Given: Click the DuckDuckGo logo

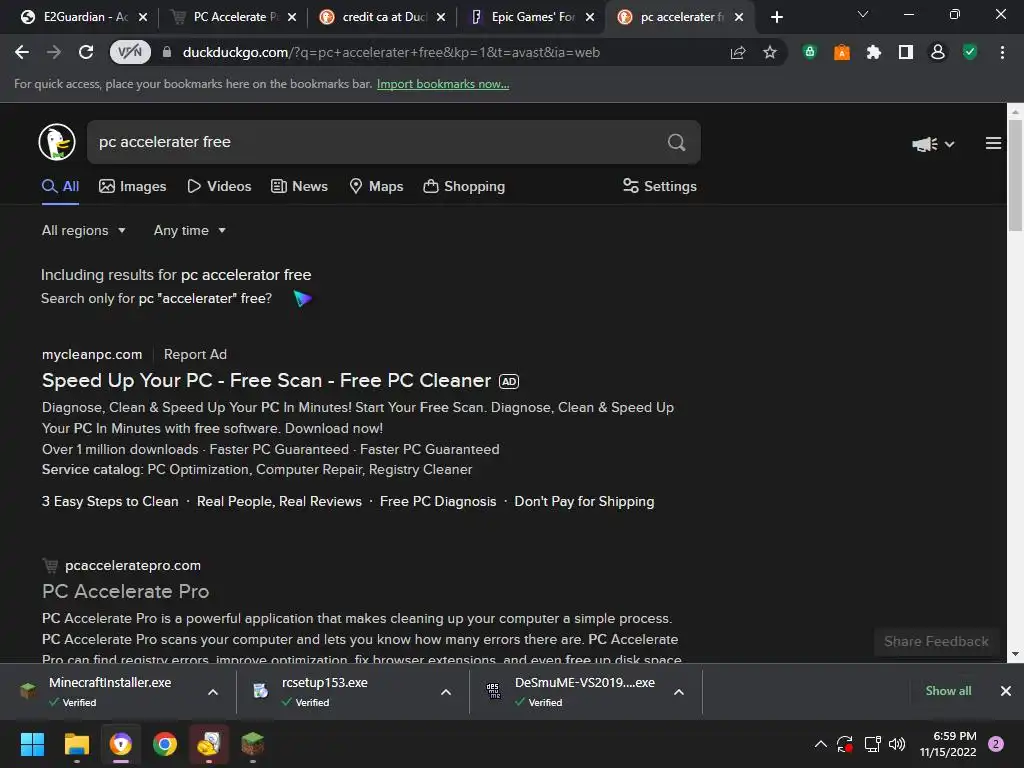Looking at the screenshot, I should coord(57,142).
